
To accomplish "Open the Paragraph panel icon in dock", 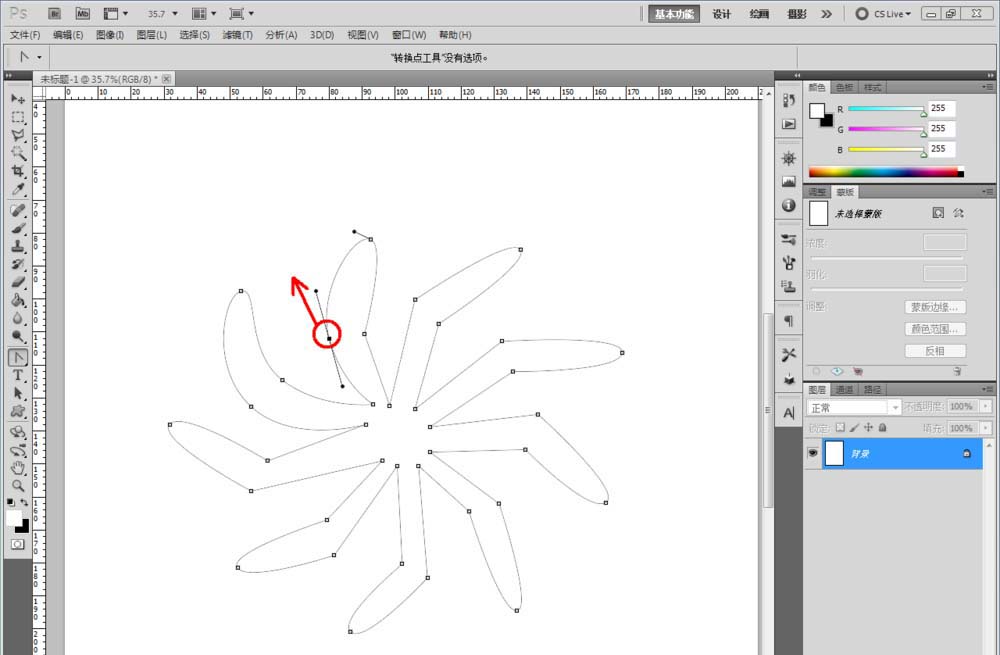I will click(789, 321).
